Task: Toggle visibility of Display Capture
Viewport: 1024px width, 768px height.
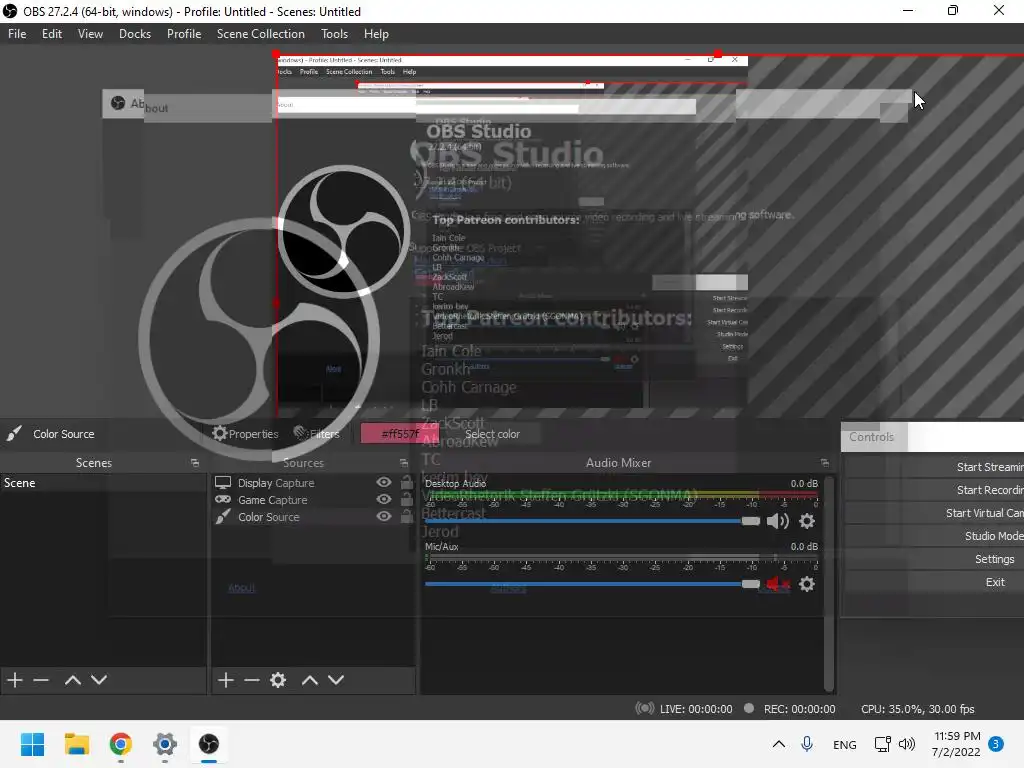Action: pos(384,482)
